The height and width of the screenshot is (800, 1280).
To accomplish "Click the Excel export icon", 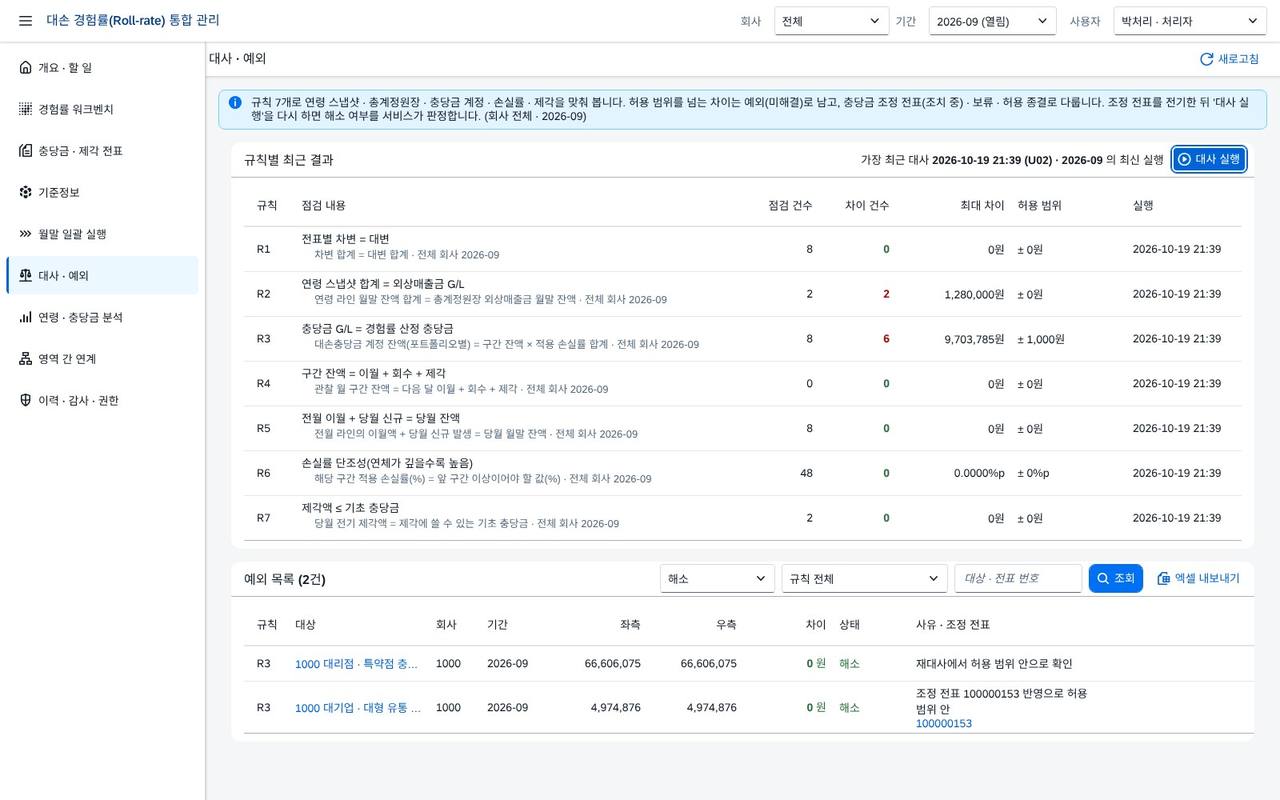I will click(x=1163, y=578).
